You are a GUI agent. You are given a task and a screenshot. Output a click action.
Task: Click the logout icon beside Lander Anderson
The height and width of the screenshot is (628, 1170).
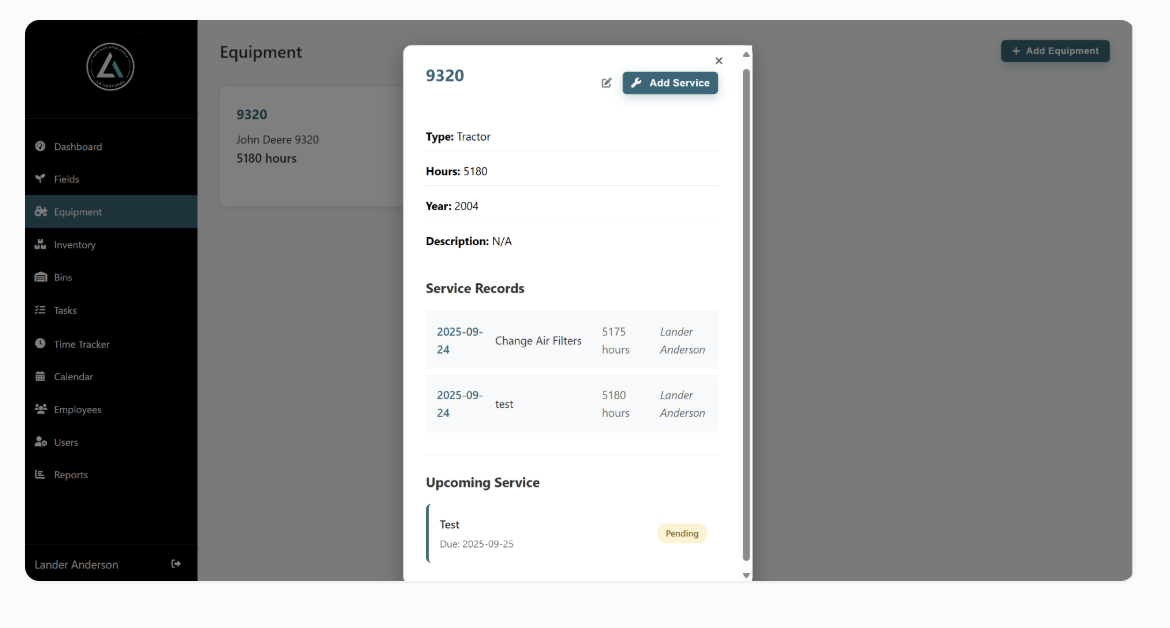pos(176,564)
